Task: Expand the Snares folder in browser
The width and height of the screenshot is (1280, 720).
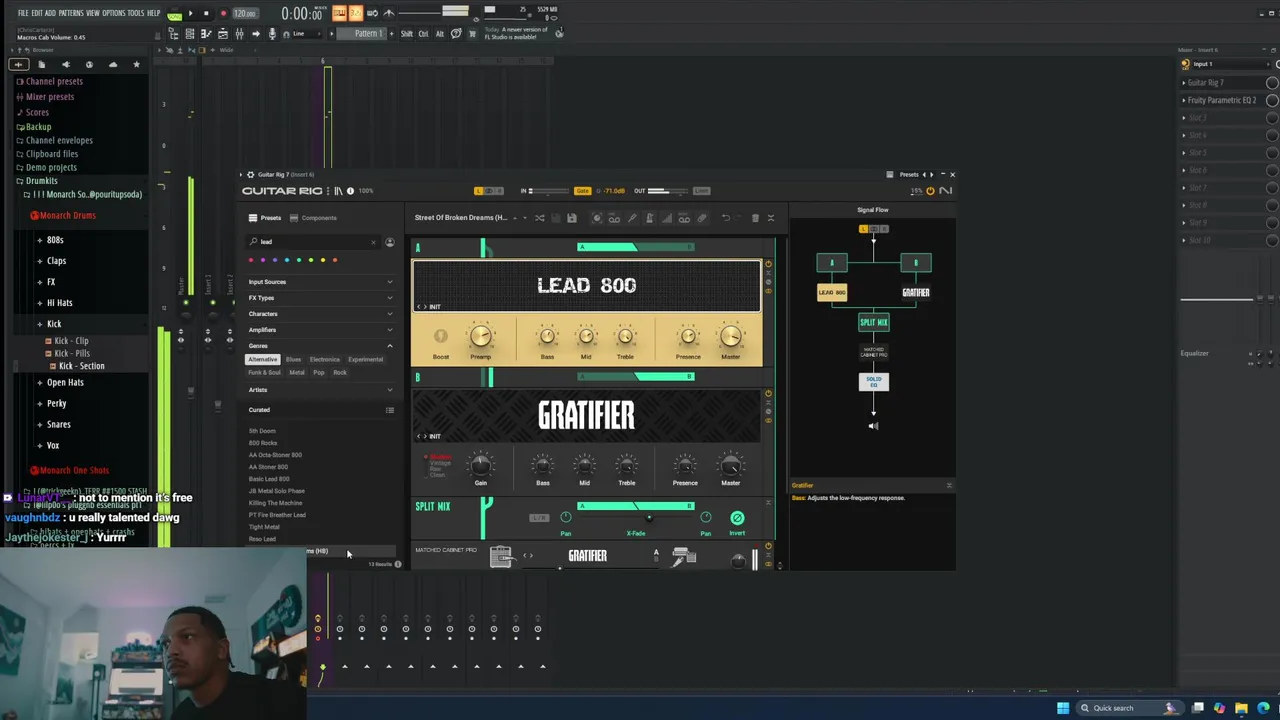Action: coord(58,424)
